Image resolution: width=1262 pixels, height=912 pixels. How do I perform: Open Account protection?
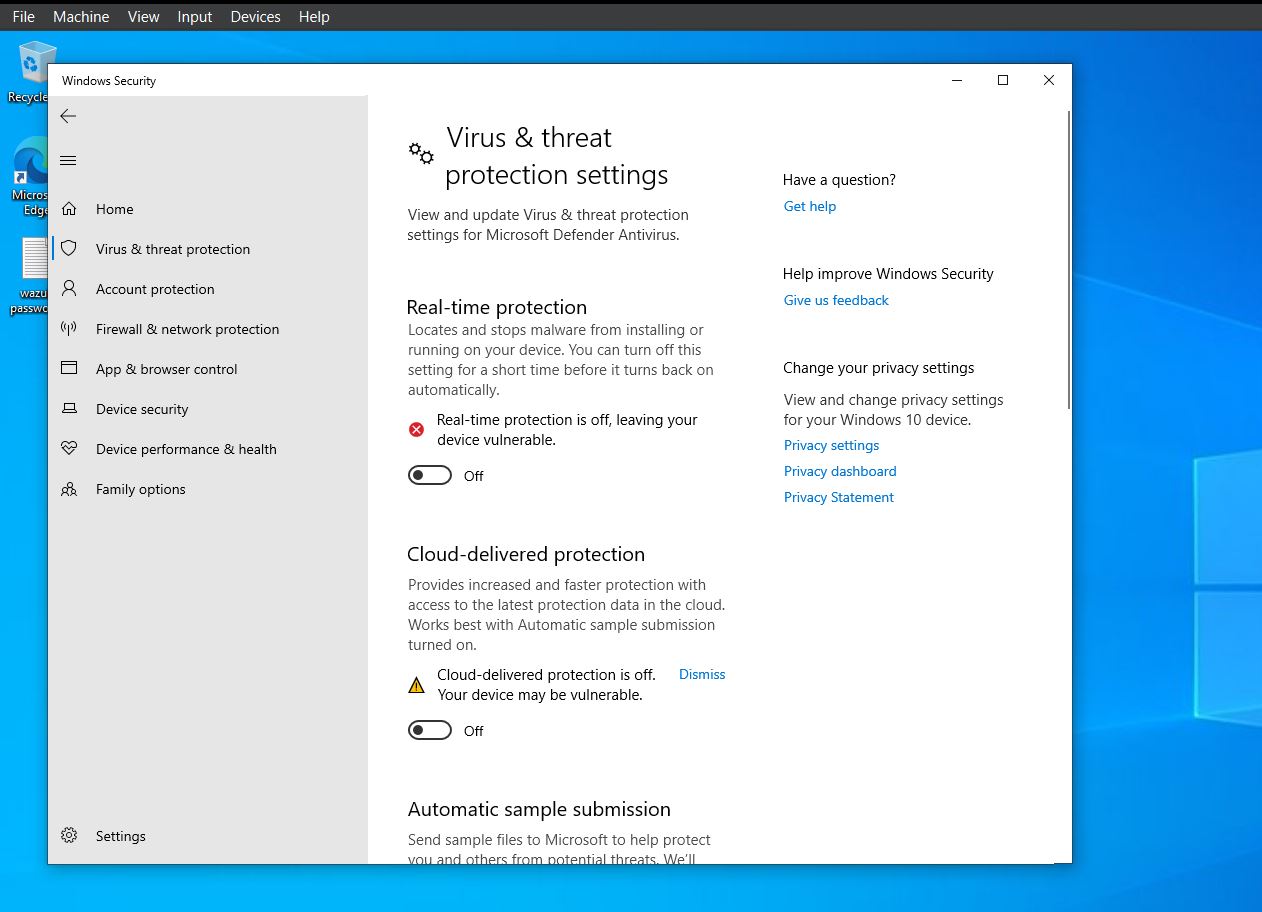click(x=155, y=289)
